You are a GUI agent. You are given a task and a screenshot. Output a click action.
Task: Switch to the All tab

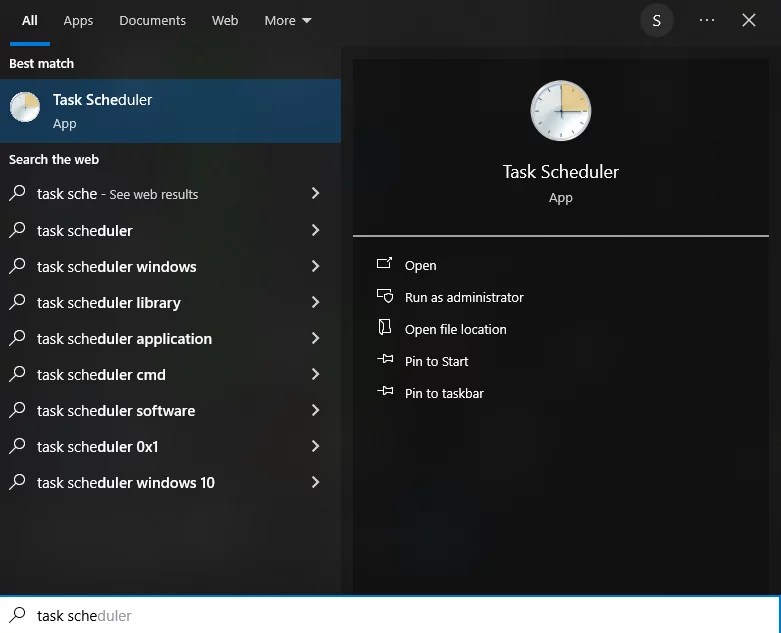pyautogui.click(x=30, y=20)
